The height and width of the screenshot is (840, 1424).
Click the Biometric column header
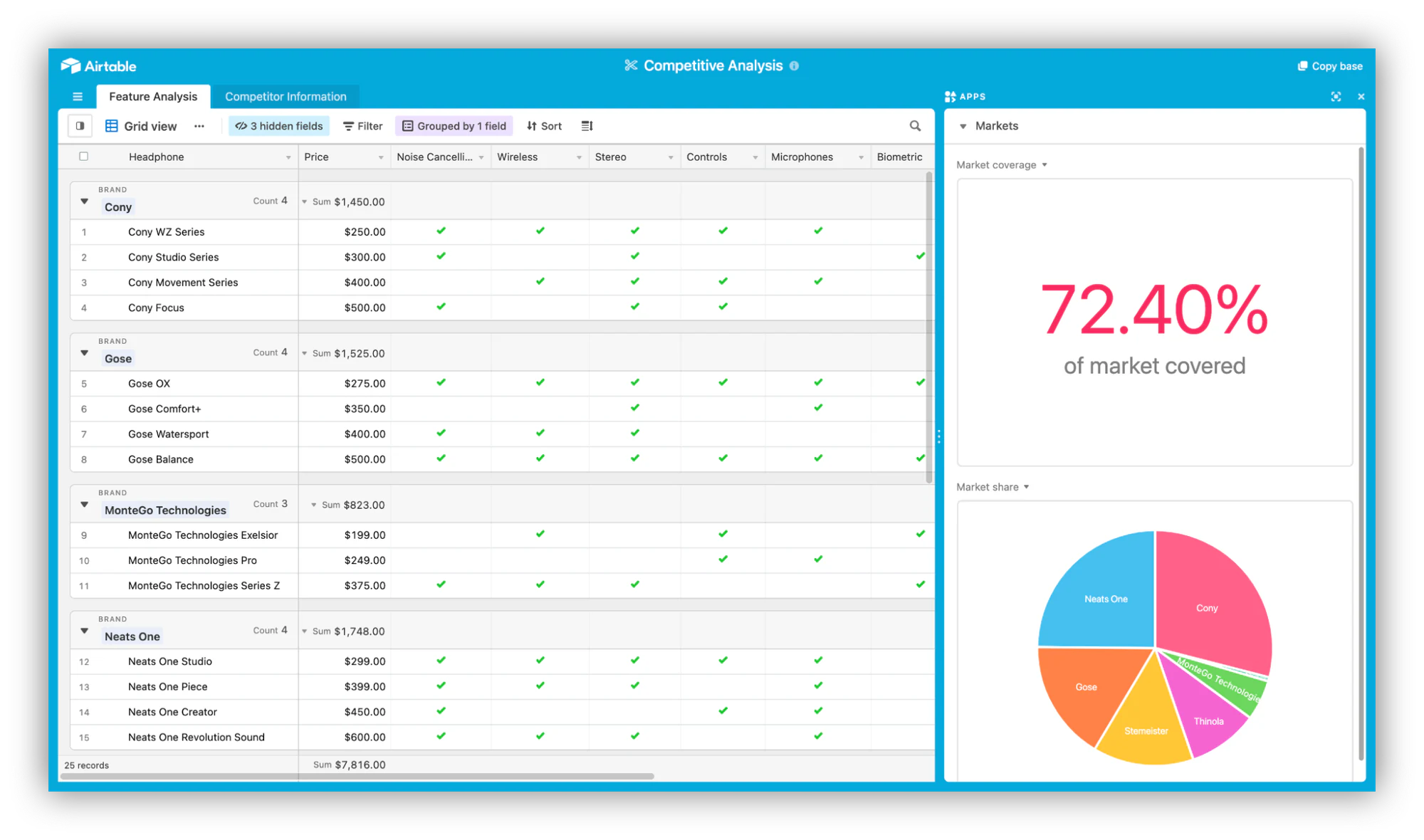[x=901, y=157]
